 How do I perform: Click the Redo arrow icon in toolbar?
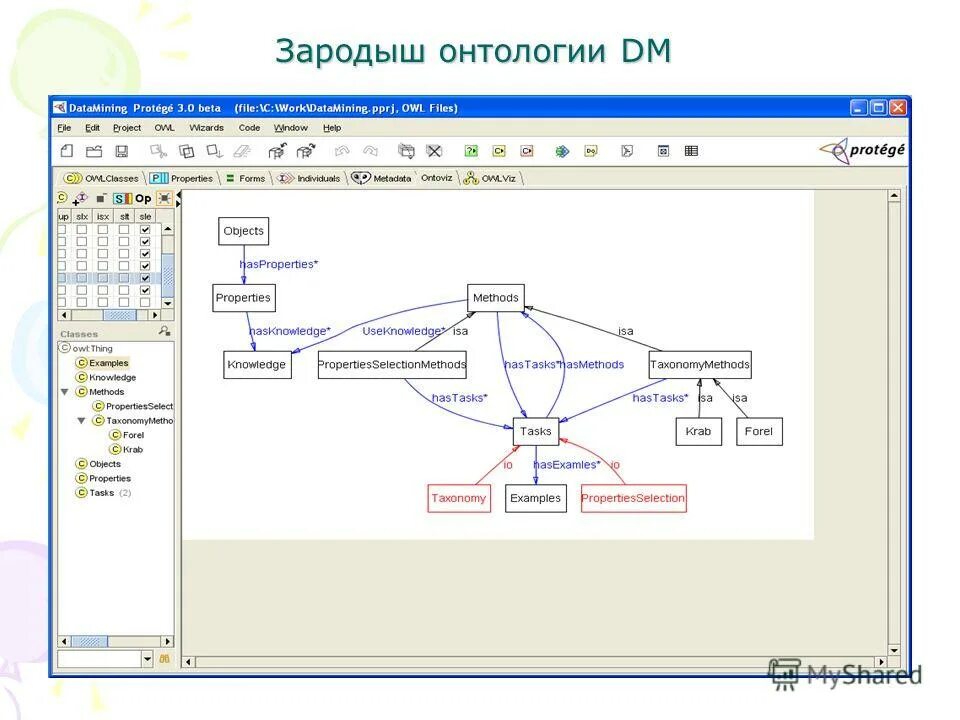click(x=369, y=151)
